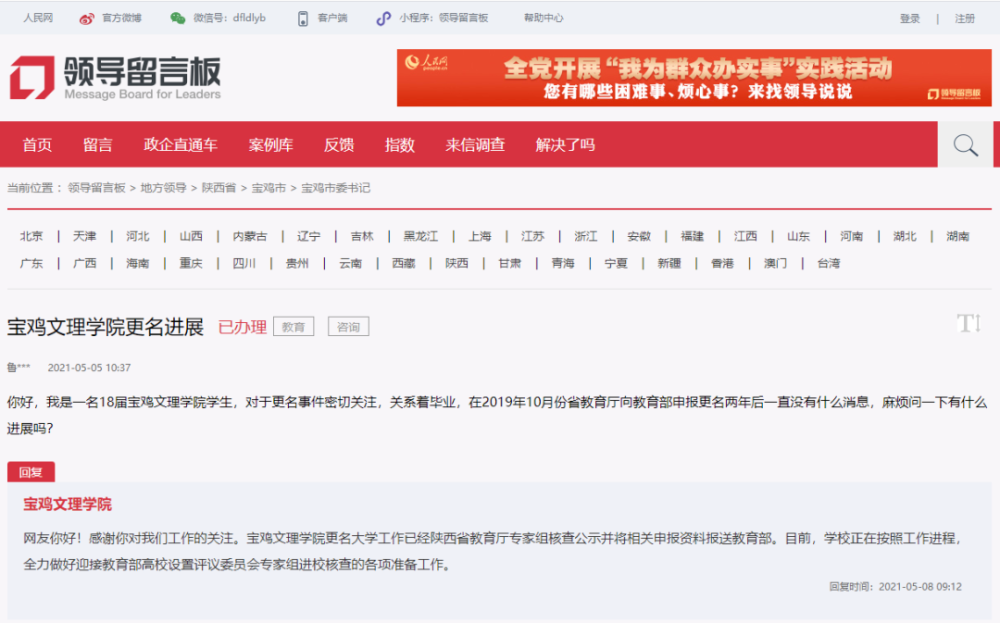Select the 陕西 region link
The height and width of the screenshot is (623, 1000).
tap(457, 263)
